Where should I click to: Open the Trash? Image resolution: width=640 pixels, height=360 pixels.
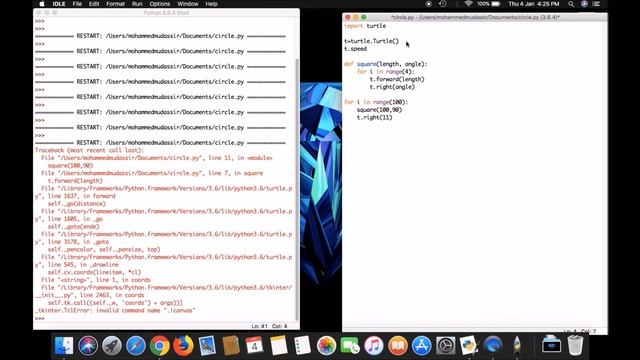pos(575,346)
